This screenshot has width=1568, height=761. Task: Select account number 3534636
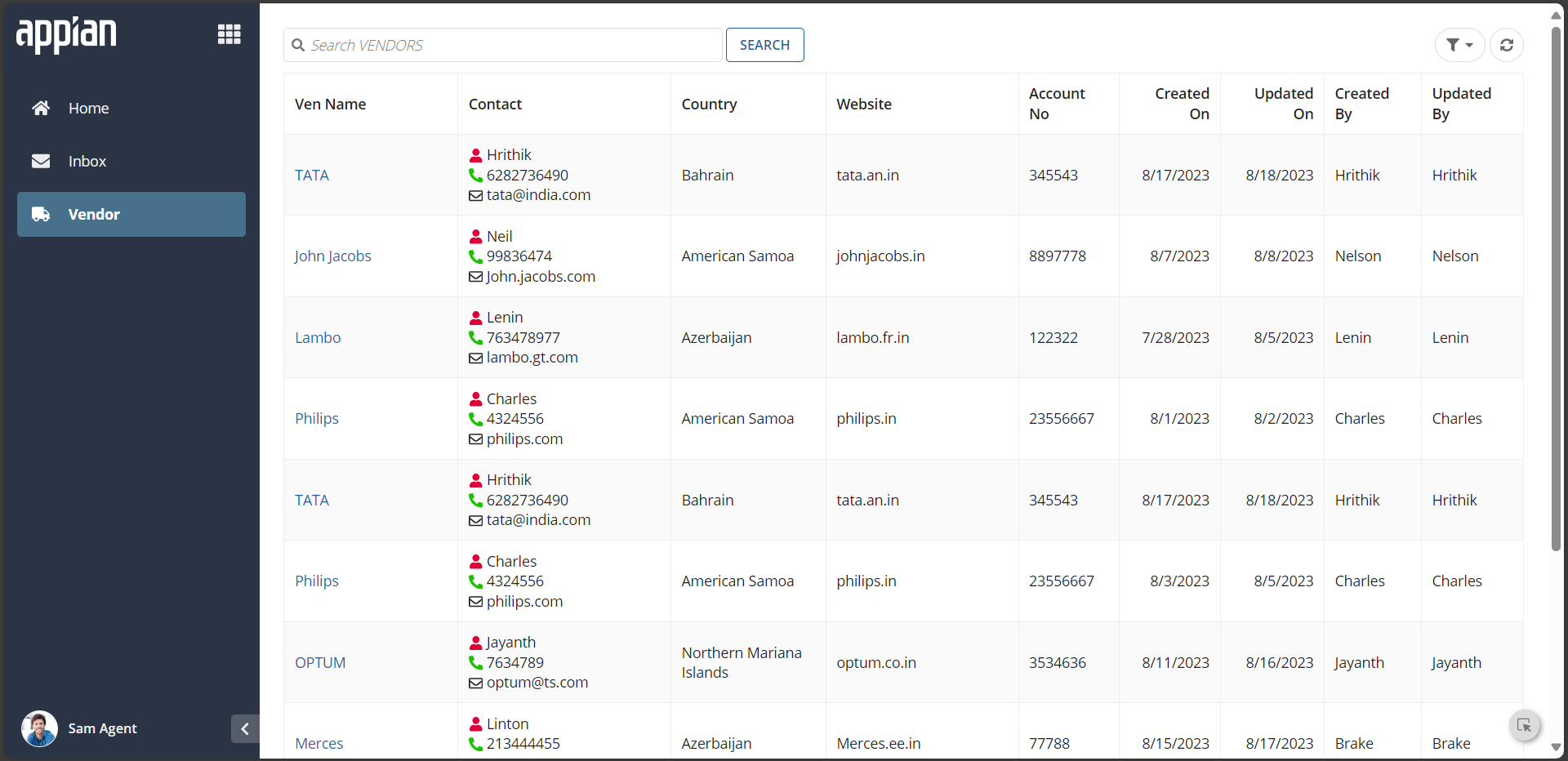pos(1058,662)
